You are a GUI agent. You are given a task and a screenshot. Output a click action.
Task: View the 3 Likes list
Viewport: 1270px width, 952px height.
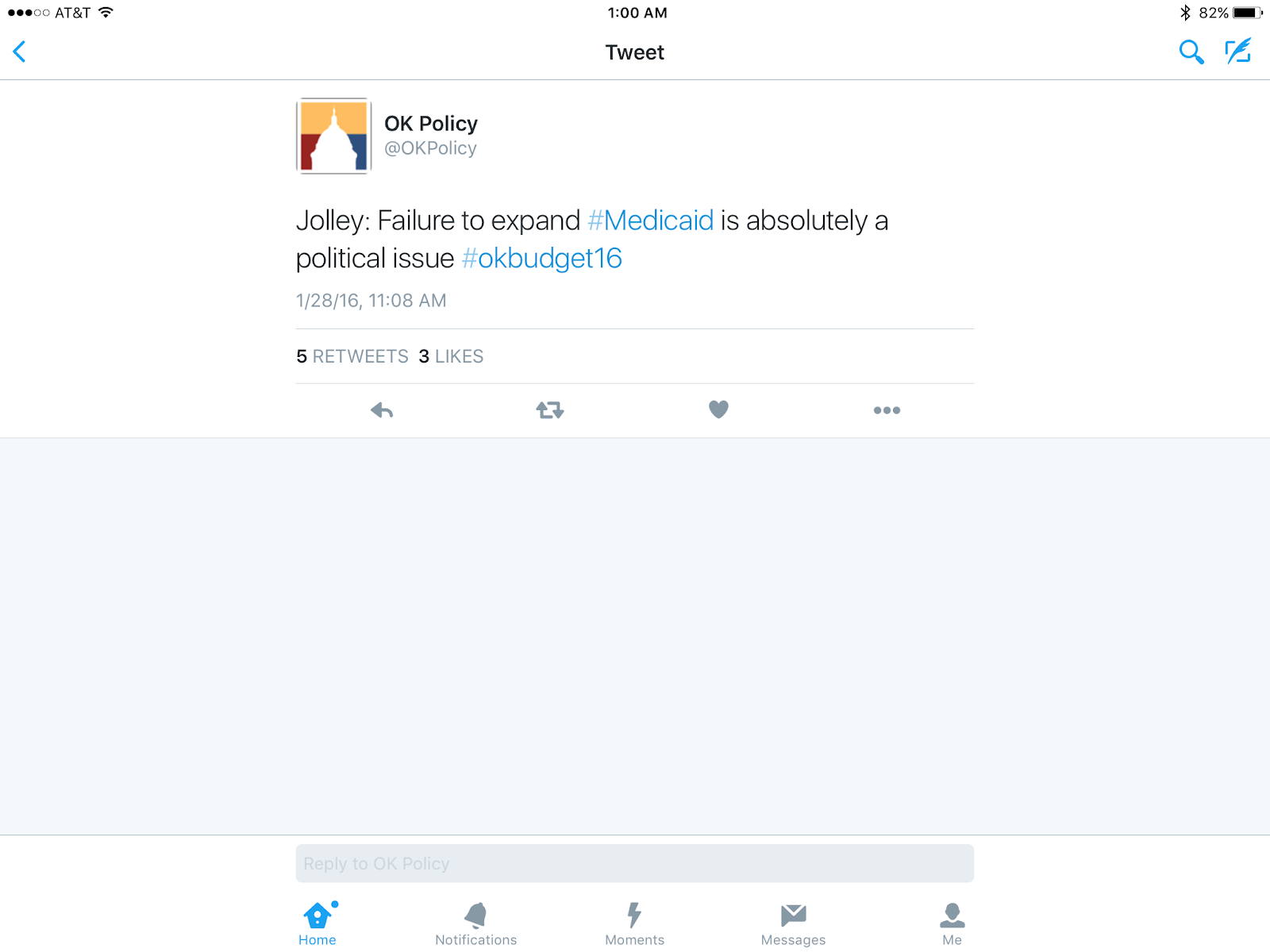[451, 356]
